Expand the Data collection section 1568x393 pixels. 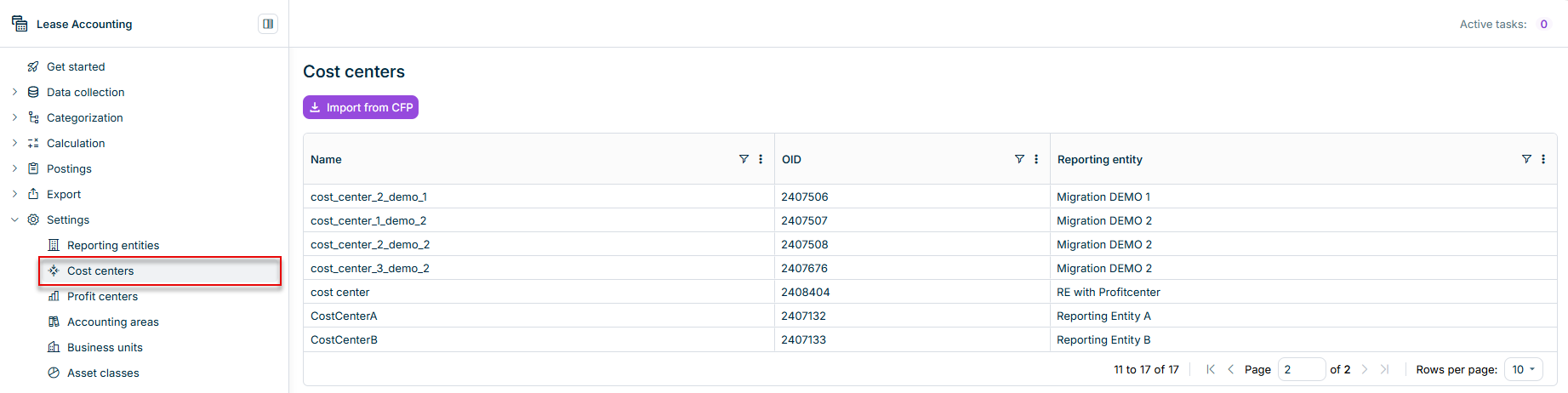tap(14, 92)
